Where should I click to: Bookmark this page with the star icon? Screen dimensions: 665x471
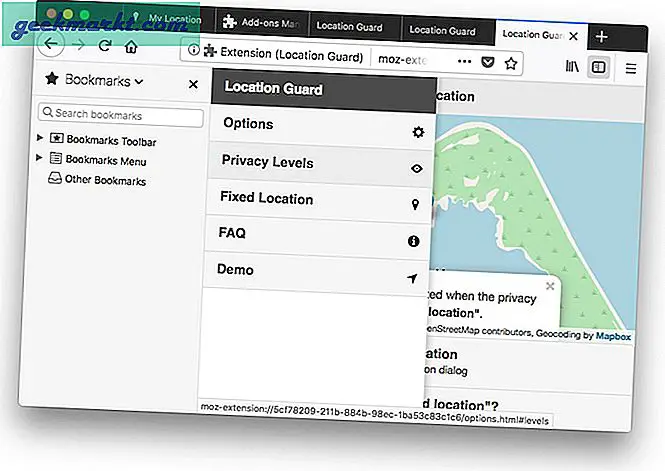coord(511,63)
